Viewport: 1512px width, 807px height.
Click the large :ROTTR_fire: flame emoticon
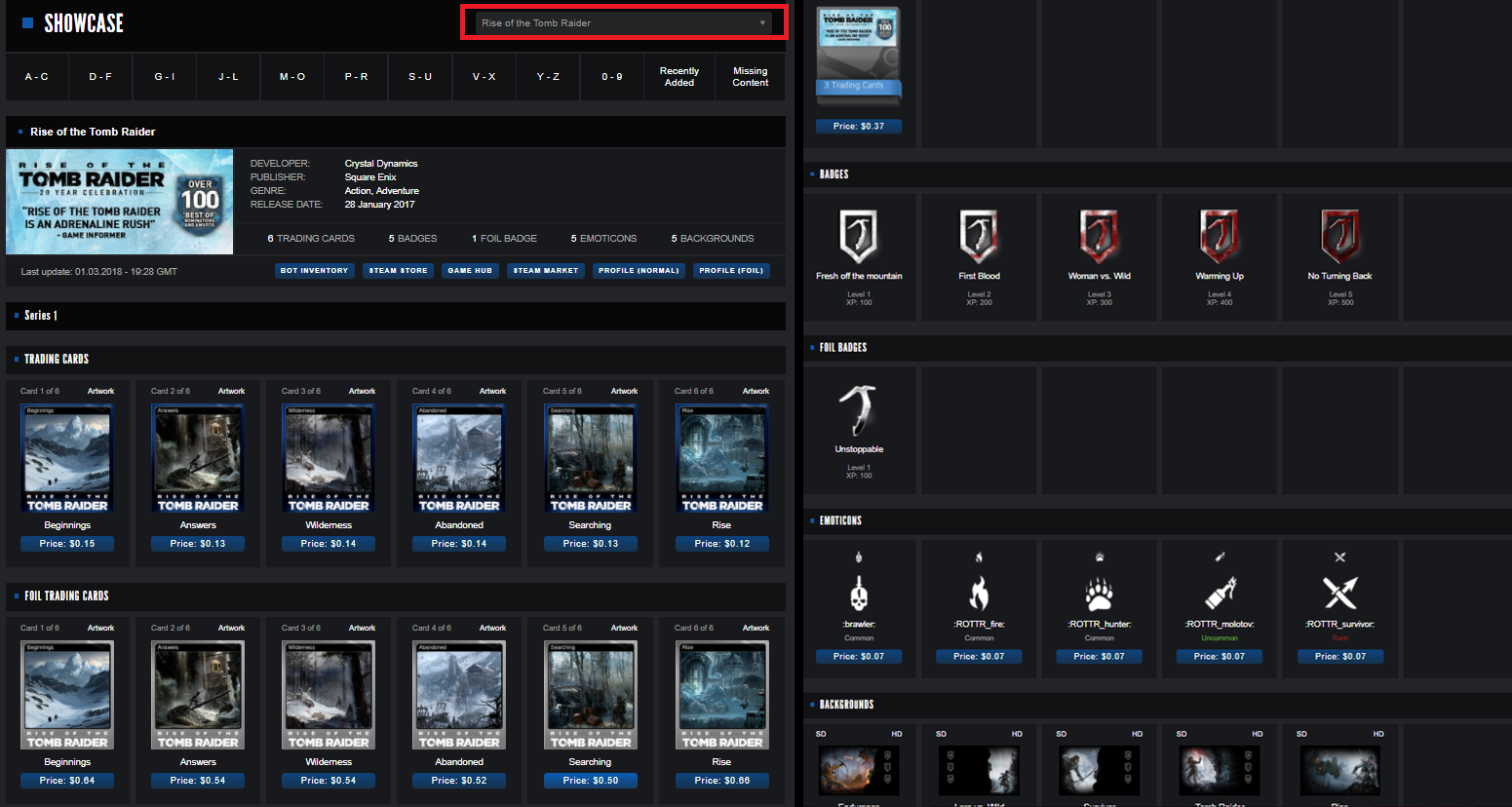pyautogui.click(x=979, y=593)
